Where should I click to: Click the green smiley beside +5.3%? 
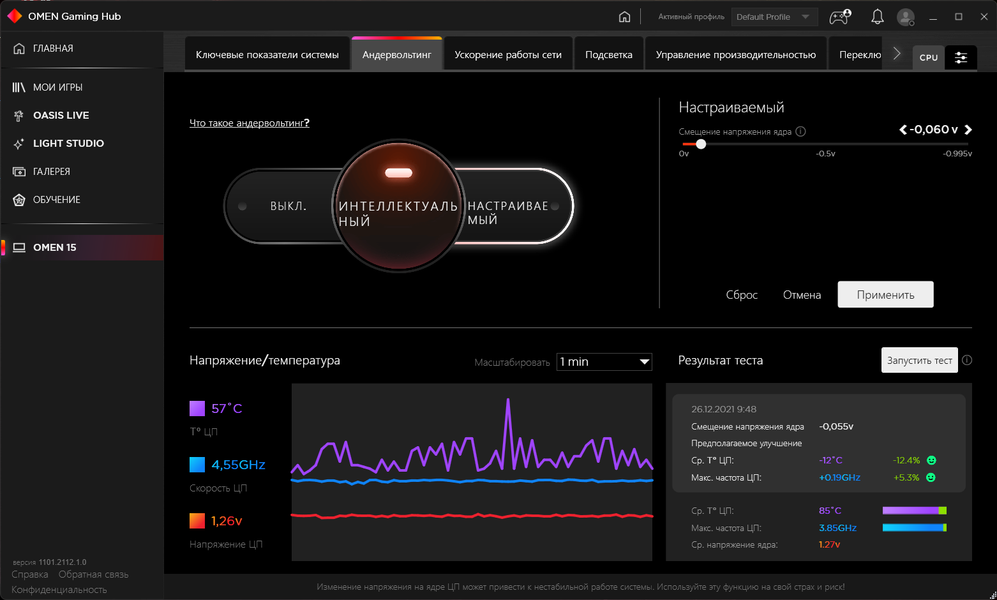pyautogui.click(x=931, y=477)
